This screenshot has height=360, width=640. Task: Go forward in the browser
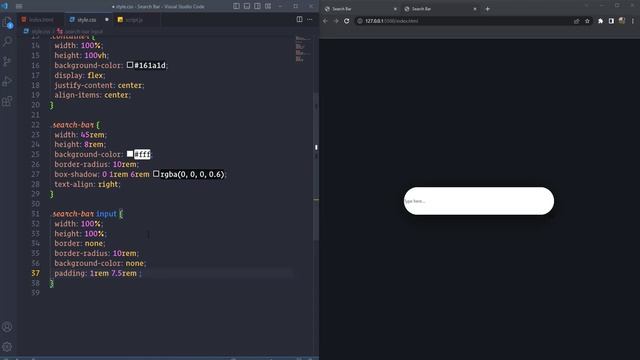[336, 21]
